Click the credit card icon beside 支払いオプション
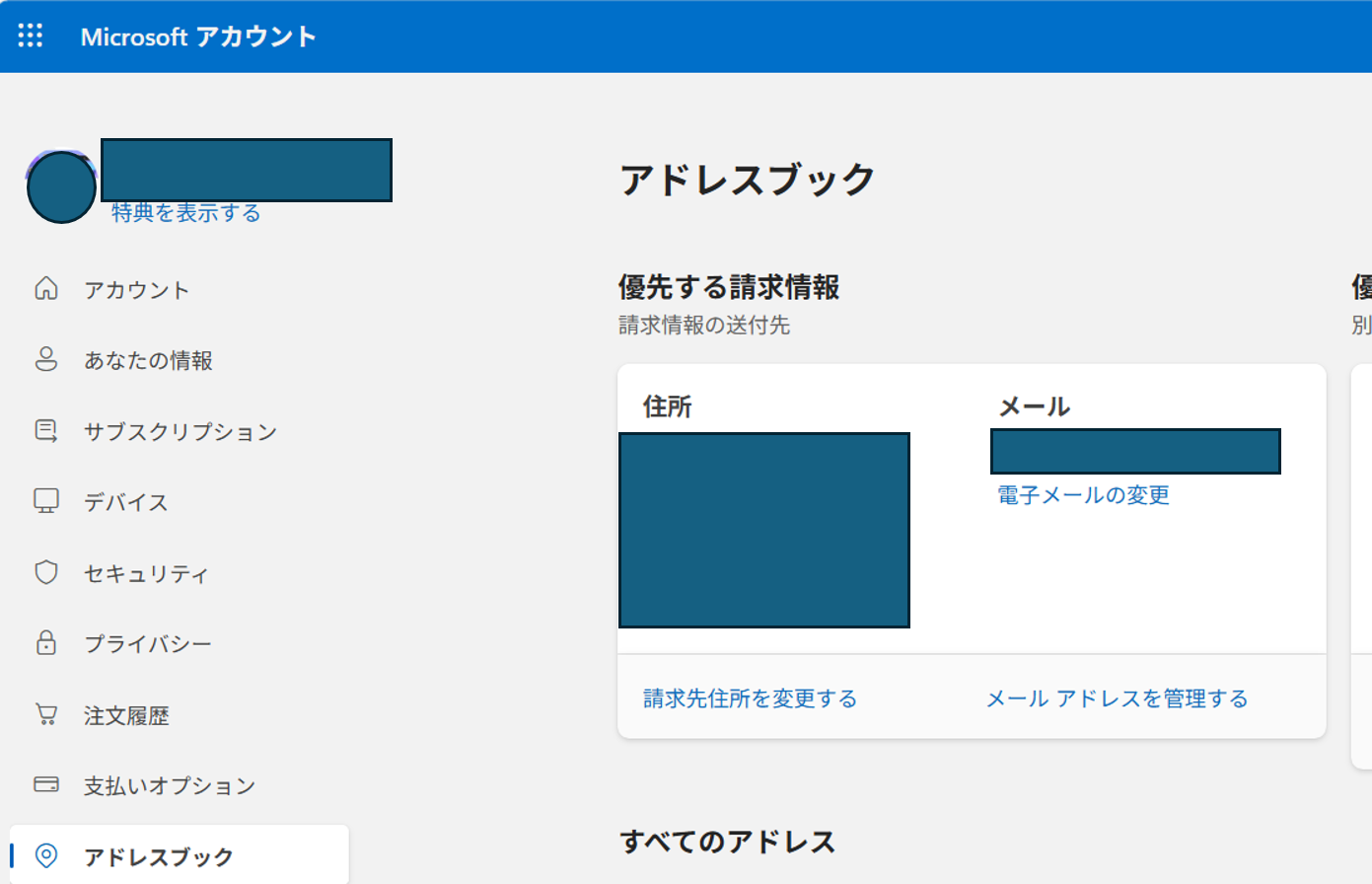This screenshot has height=884, width=1372. tap(46, 784)
